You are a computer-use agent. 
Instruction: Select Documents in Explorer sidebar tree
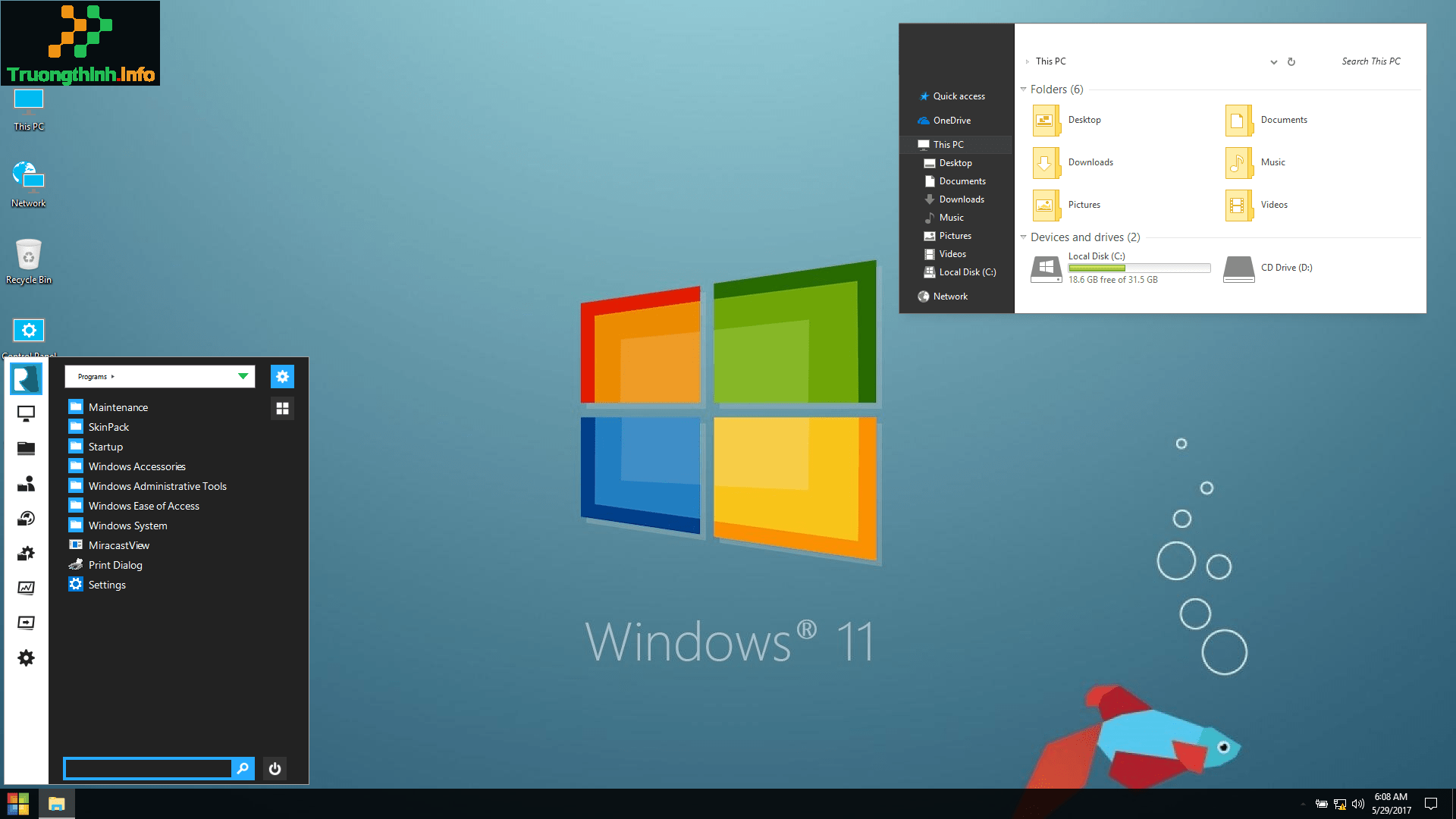tap(955, 181)
